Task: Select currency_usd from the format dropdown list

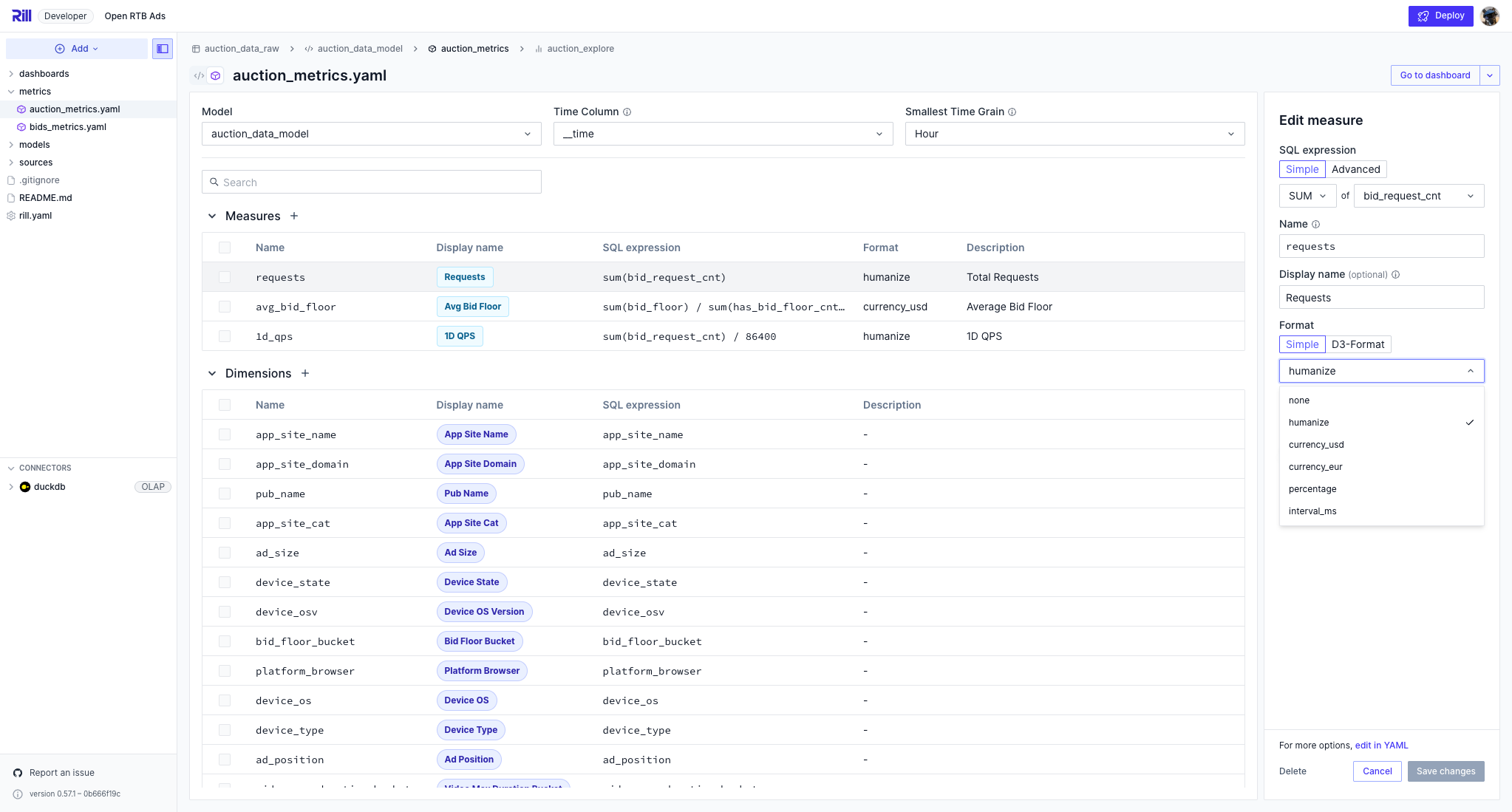Action: click(x=1316, y=444)
